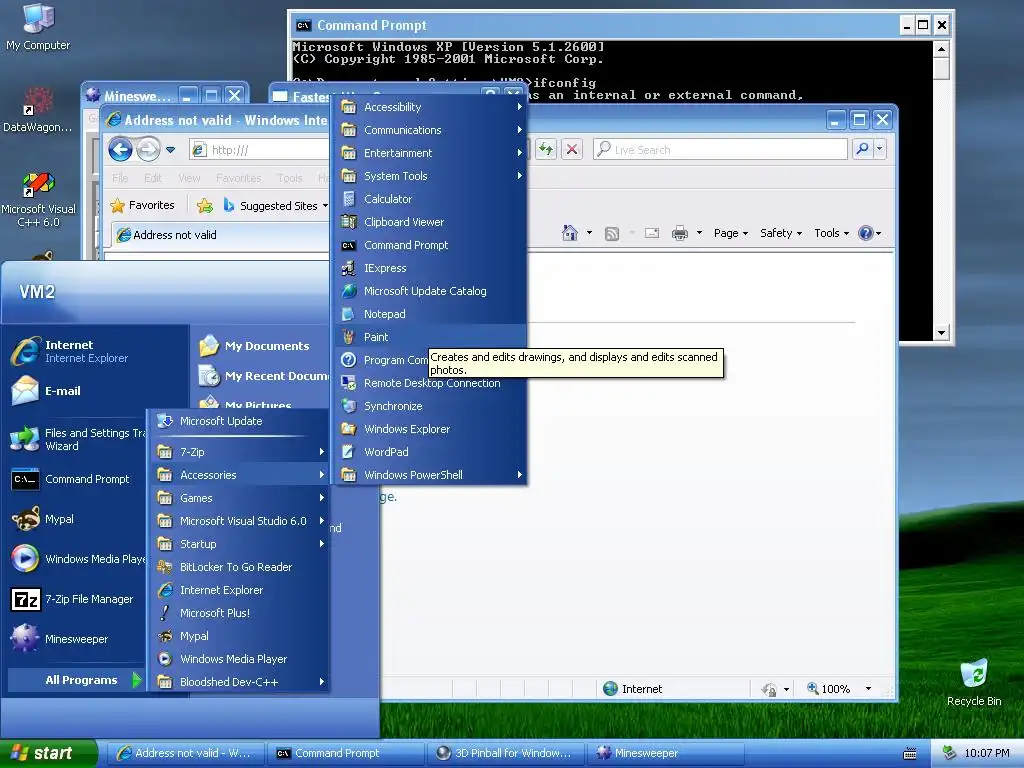Expand the Communications submenu

click(x=430, y=130)
